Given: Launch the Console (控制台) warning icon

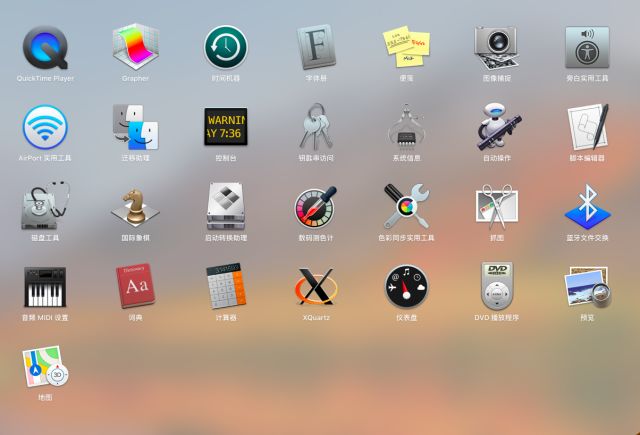Looking at the screenshot, I should pos(225,127).
